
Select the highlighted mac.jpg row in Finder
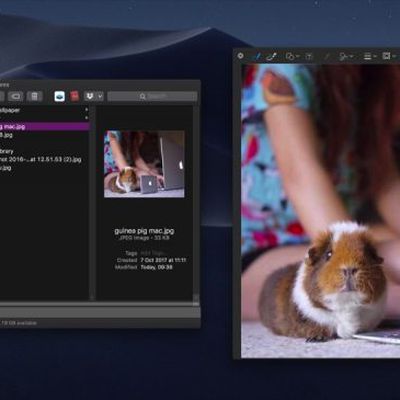coord(44,126)
